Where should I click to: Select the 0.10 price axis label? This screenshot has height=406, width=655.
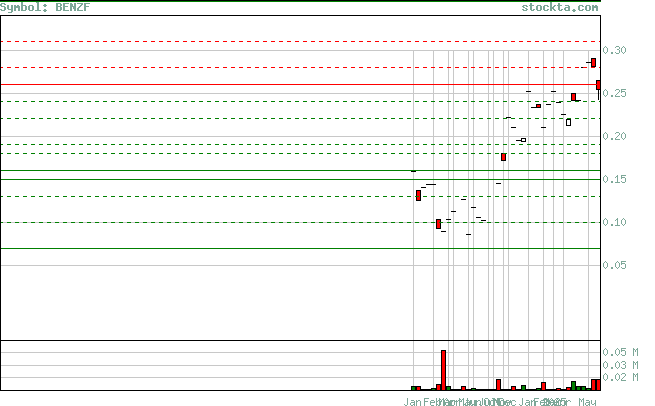point(614,222)
